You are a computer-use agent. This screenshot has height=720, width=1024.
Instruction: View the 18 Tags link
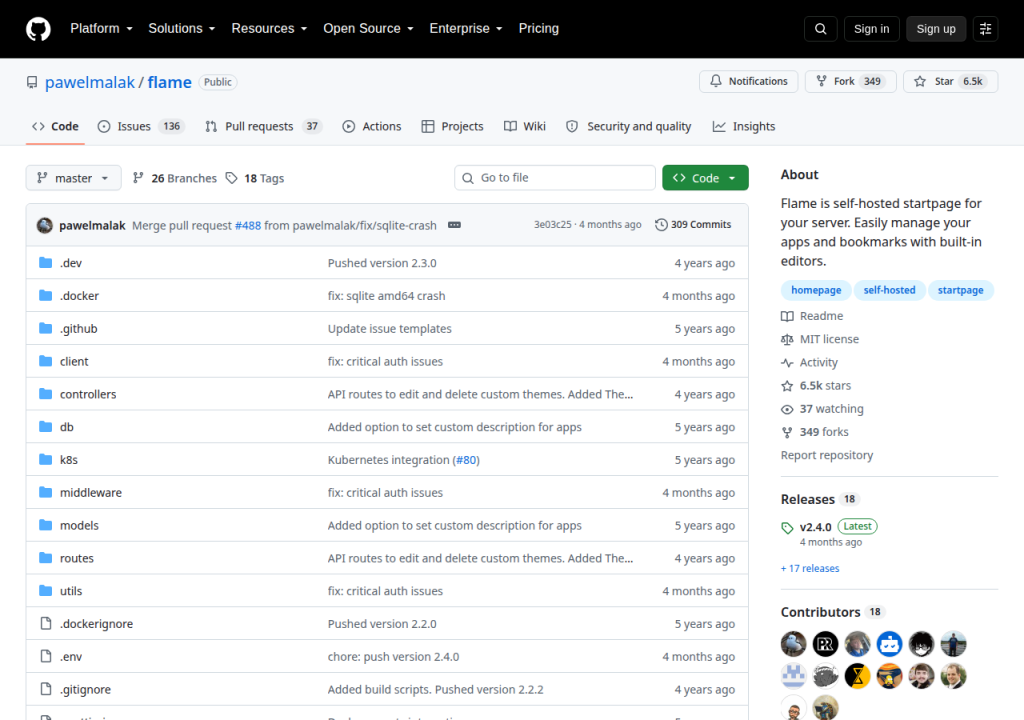click(255, 178)
